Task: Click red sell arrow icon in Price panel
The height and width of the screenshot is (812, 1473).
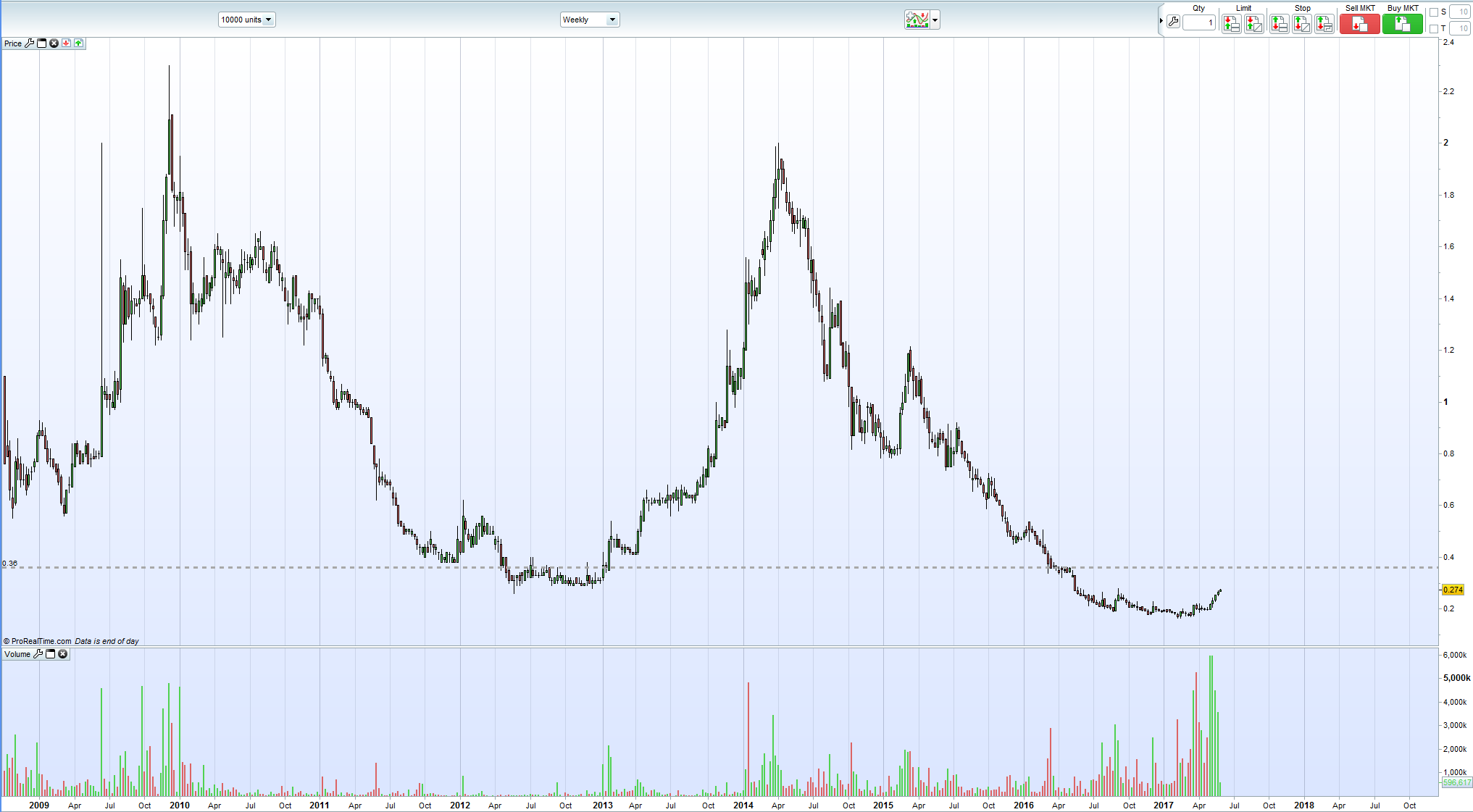Action: [66, 43]
